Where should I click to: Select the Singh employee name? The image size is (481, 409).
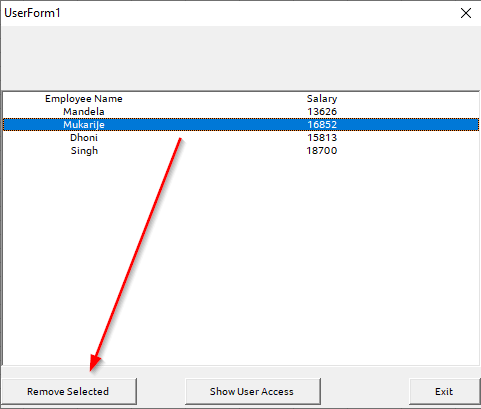[x=84, y=151]
